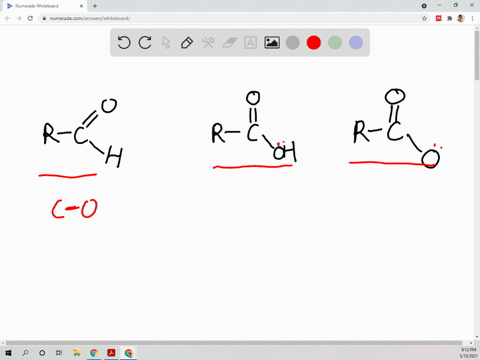Select the text box tool
This screenshot has width=480, height=360.
click(250, 43)
